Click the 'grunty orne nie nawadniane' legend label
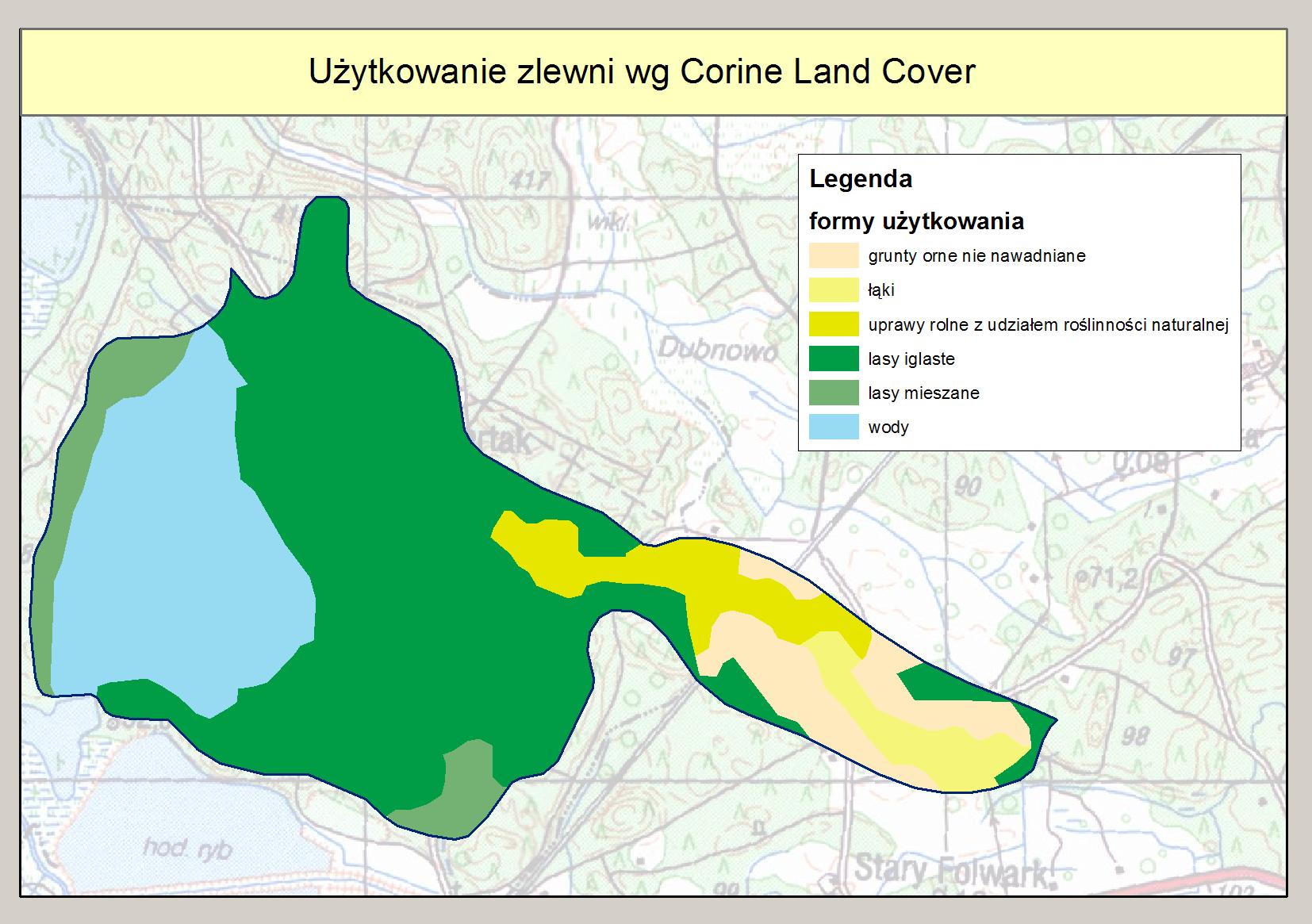The image size is (1312, 924). click(976, 256)
